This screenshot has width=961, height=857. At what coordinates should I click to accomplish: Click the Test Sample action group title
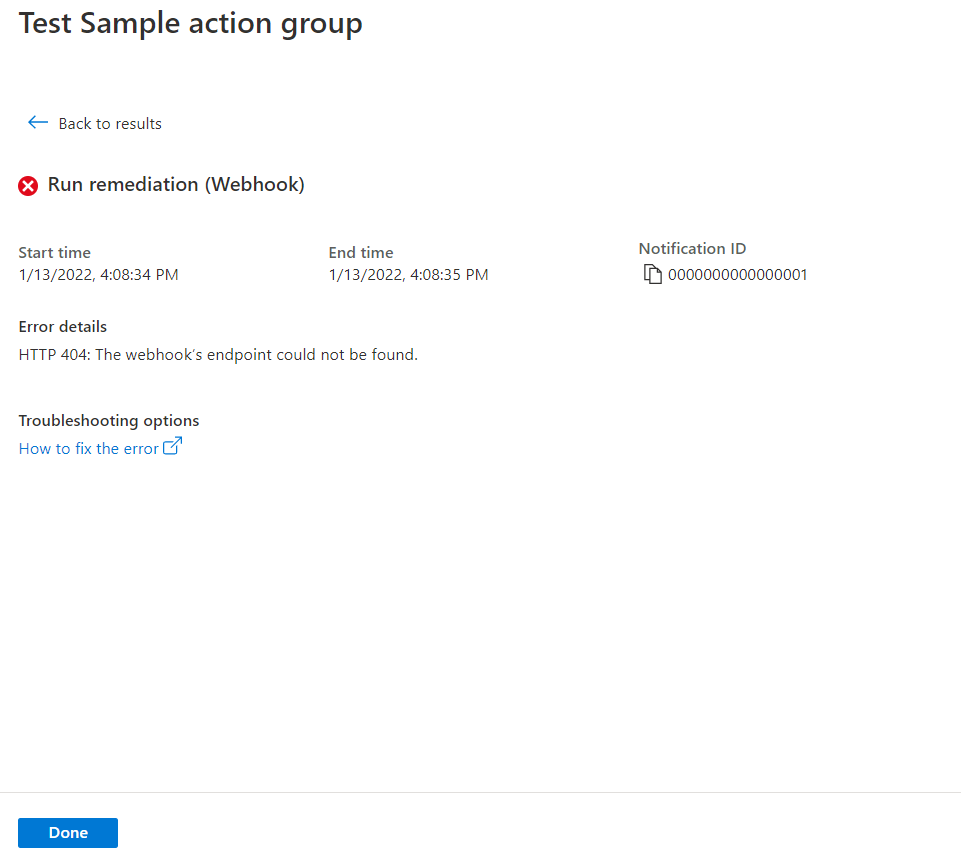(x=191, y=24)
